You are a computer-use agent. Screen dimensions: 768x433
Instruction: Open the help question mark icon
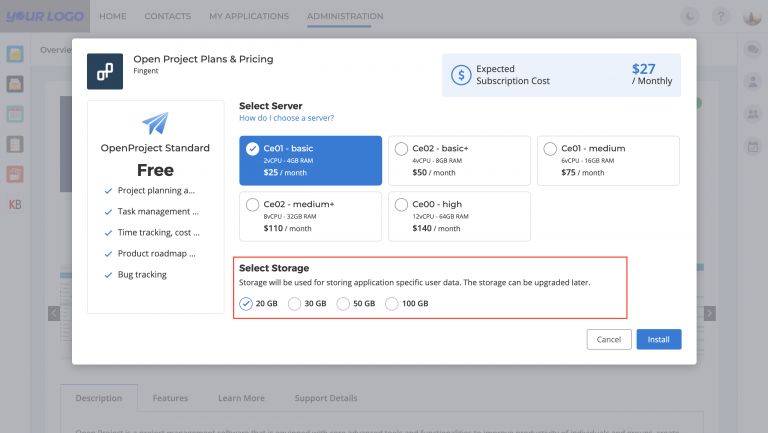pyautogui.click(x=721, y=17)
